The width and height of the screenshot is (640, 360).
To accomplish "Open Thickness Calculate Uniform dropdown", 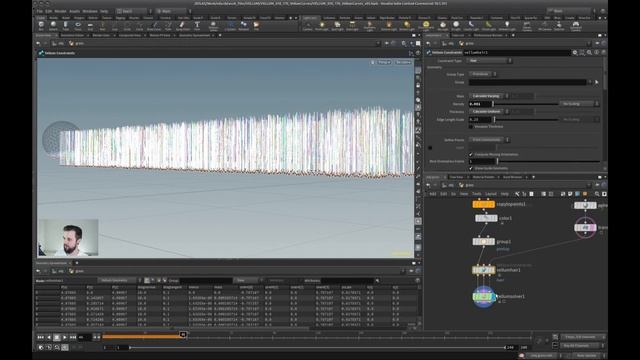I will point(489,111).
